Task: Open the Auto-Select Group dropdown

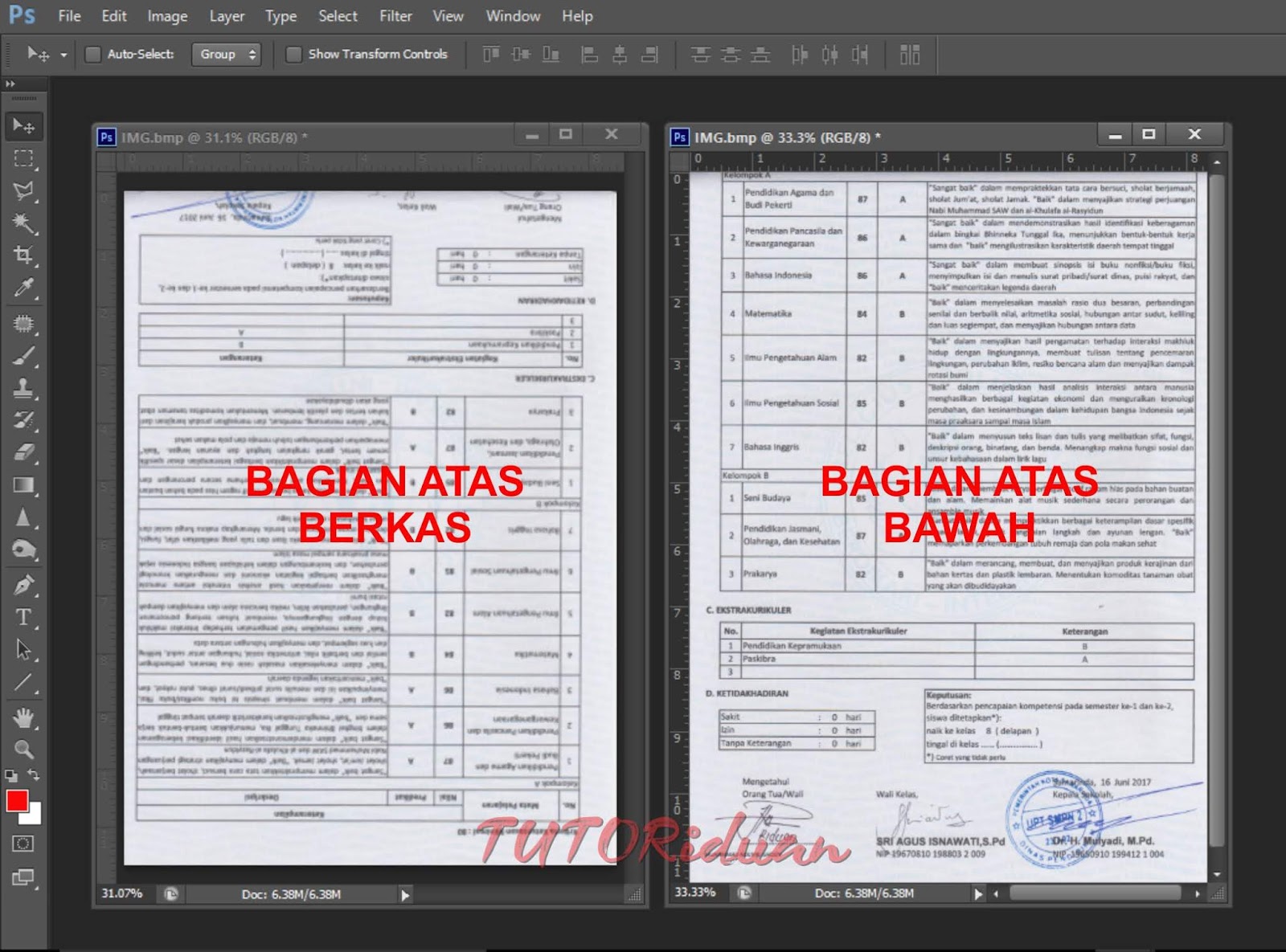Action: (x=226, y=55)
